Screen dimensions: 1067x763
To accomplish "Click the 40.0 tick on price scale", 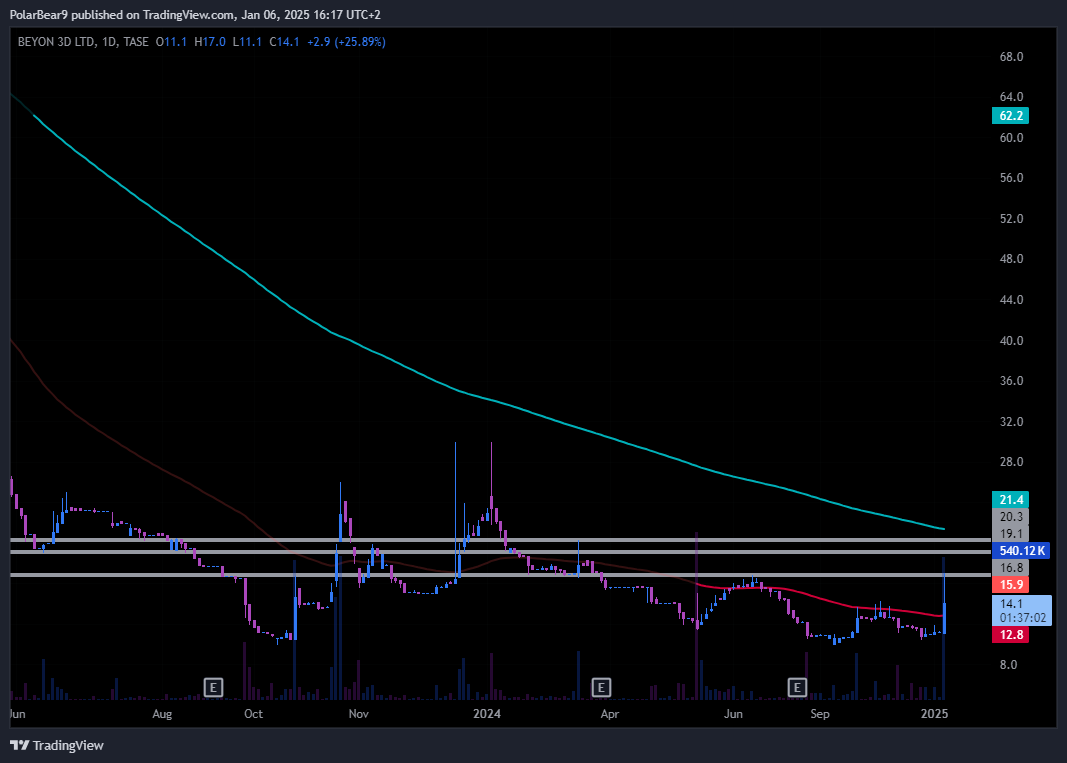I will (x=1011, y=340).
